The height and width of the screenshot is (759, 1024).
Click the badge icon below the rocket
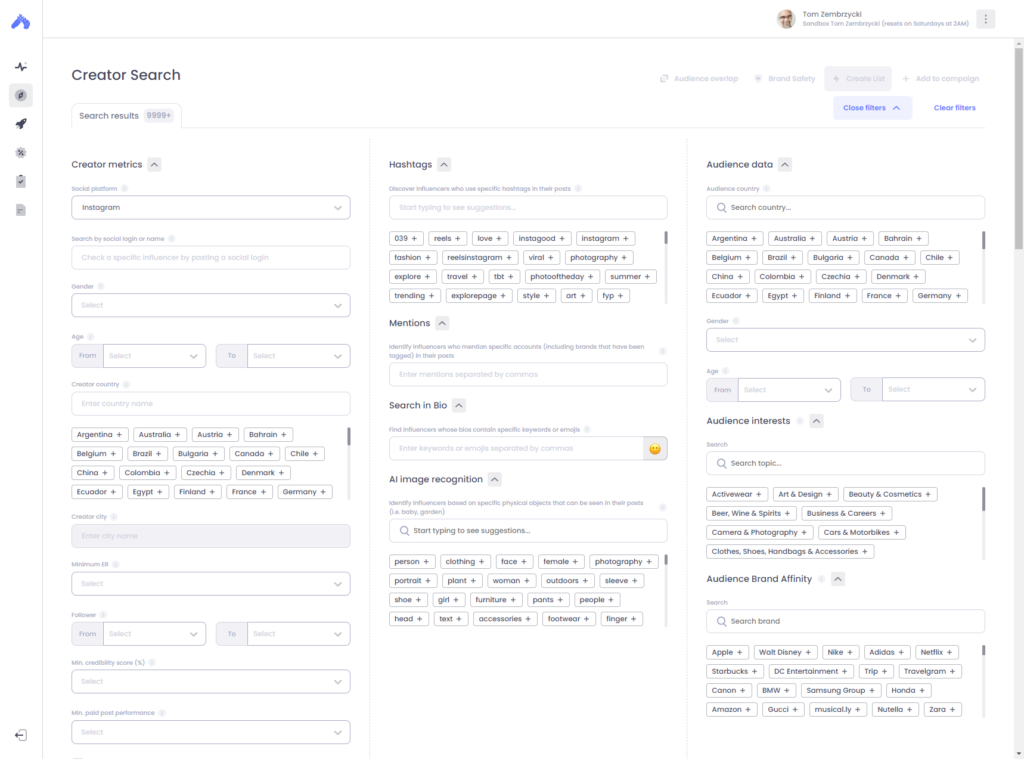point(20,152)
